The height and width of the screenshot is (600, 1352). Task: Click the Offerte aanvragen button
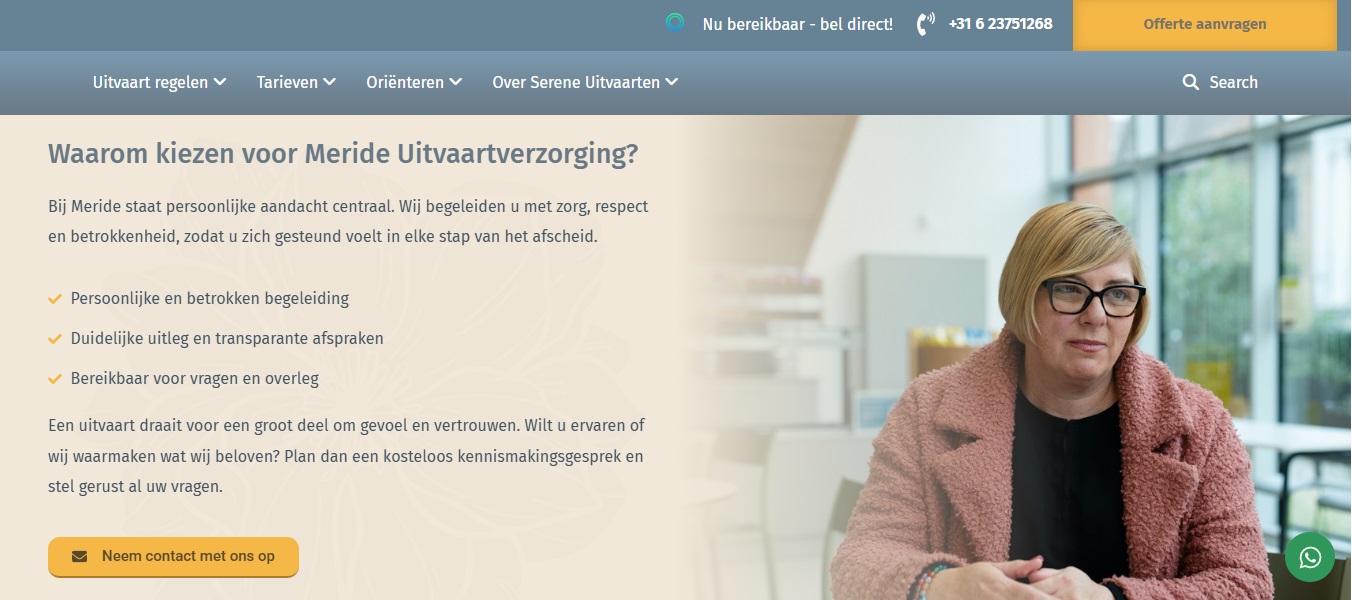pos(1205,25)
